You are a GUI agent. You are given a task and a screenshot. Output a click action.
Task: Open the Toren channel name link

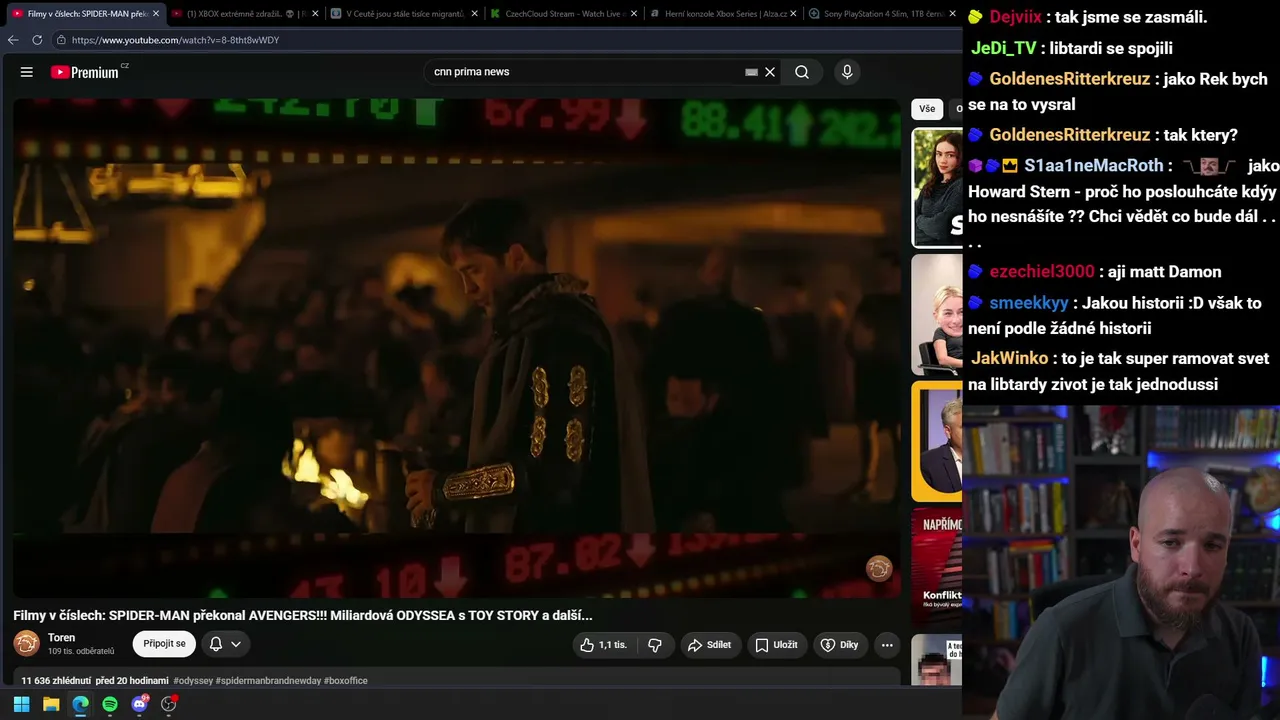(x=61, y=638)
